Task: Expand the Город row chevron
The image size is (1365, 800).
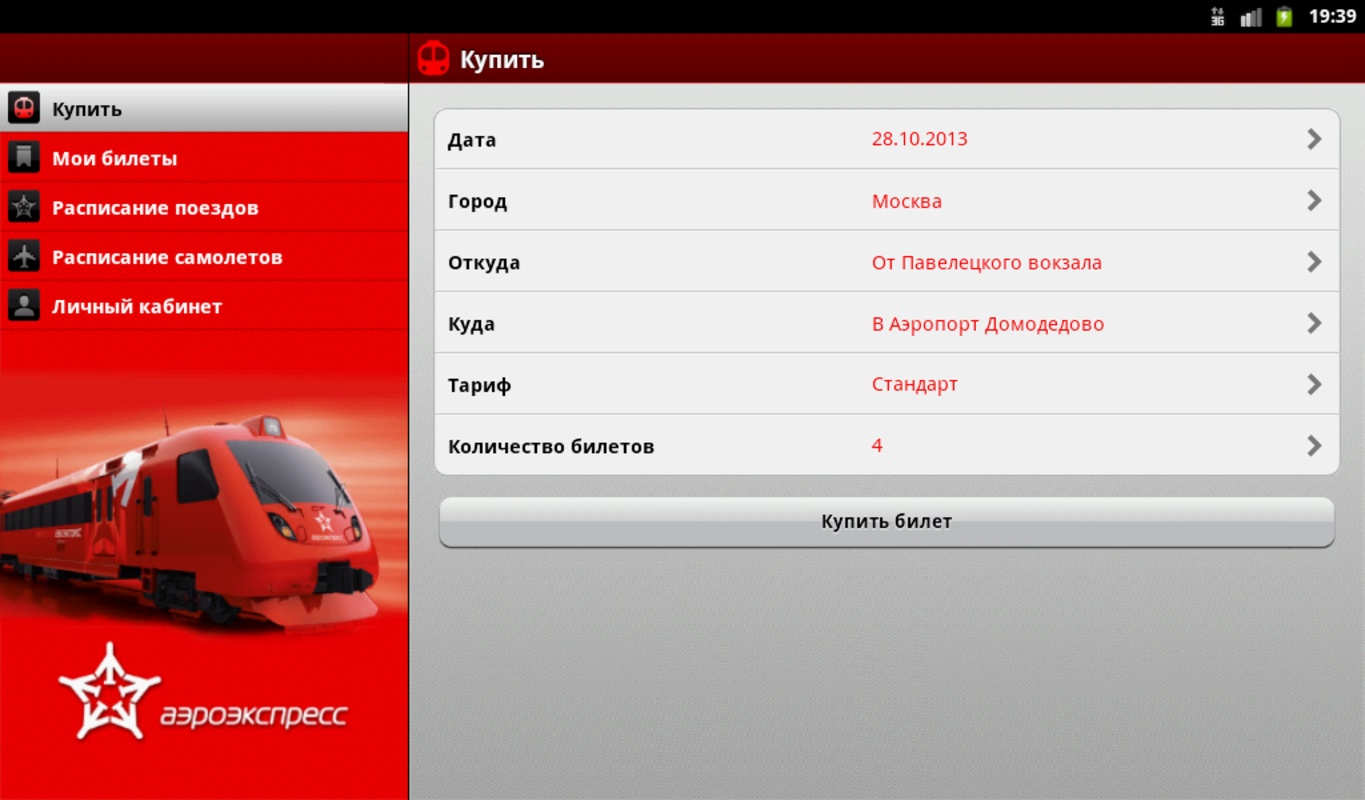Action: (x=1314, y=200)
